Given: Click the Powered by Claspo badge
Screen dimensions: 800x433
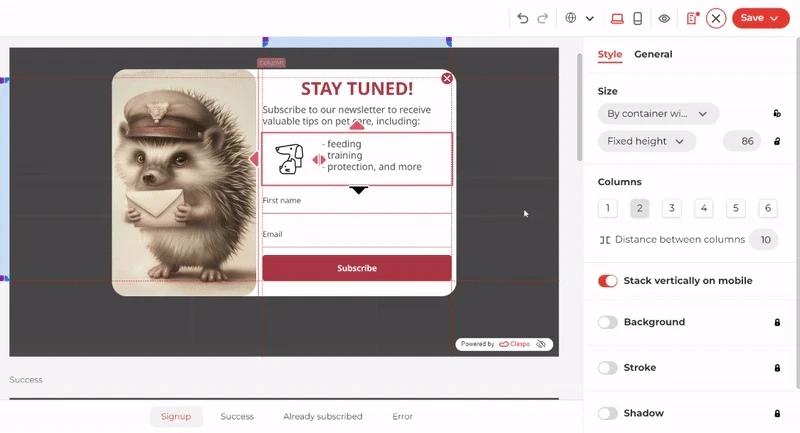Looking at the screenshot, I should [x=504, y=344].
